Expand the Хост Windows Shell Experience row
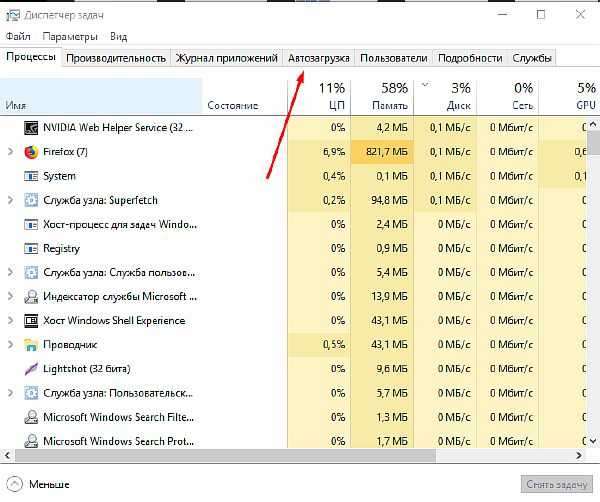This screenshot has height=502, width=600. click(x=10, y=321)
